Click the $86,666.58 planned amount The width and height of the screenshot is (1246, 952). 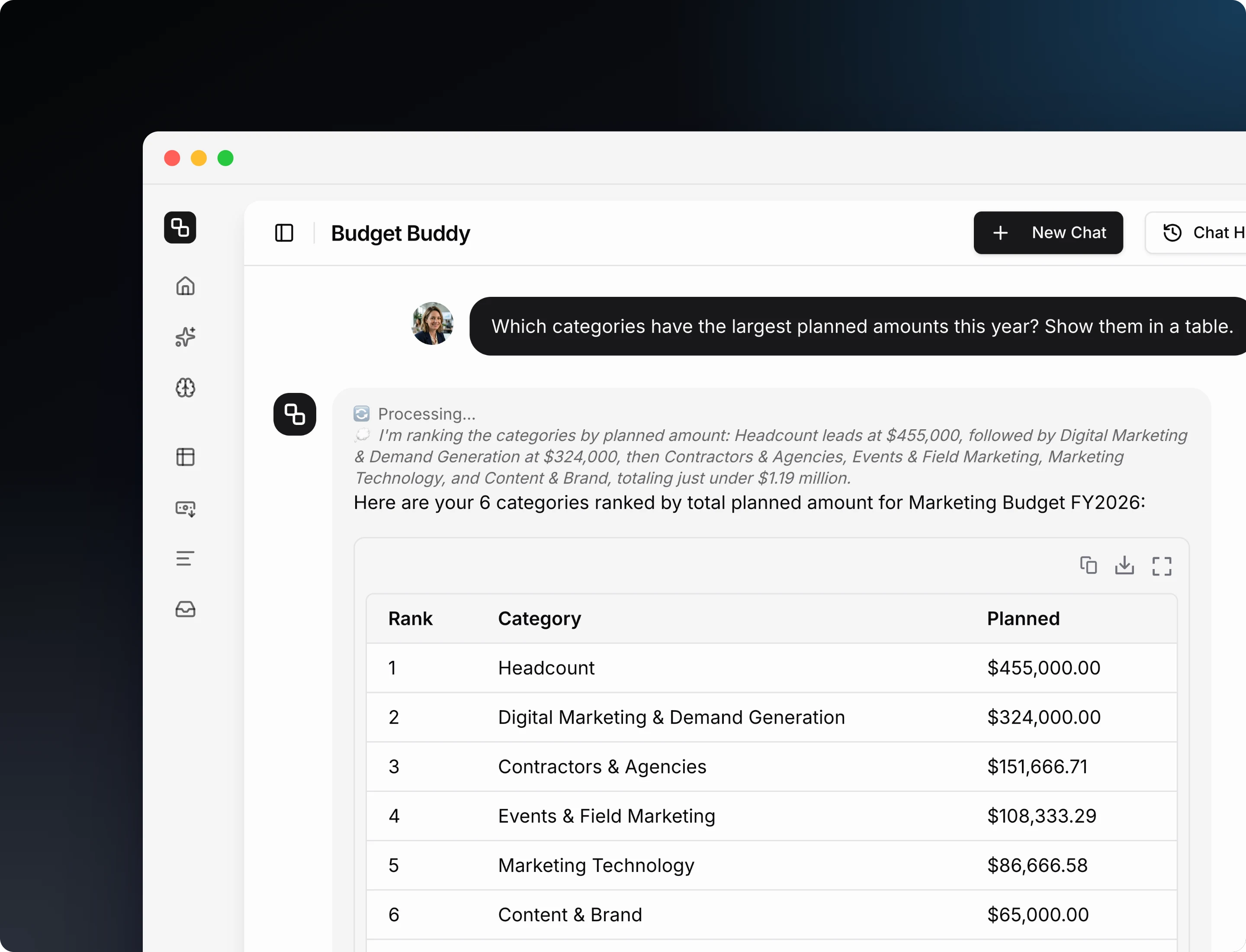(1037, 865)
